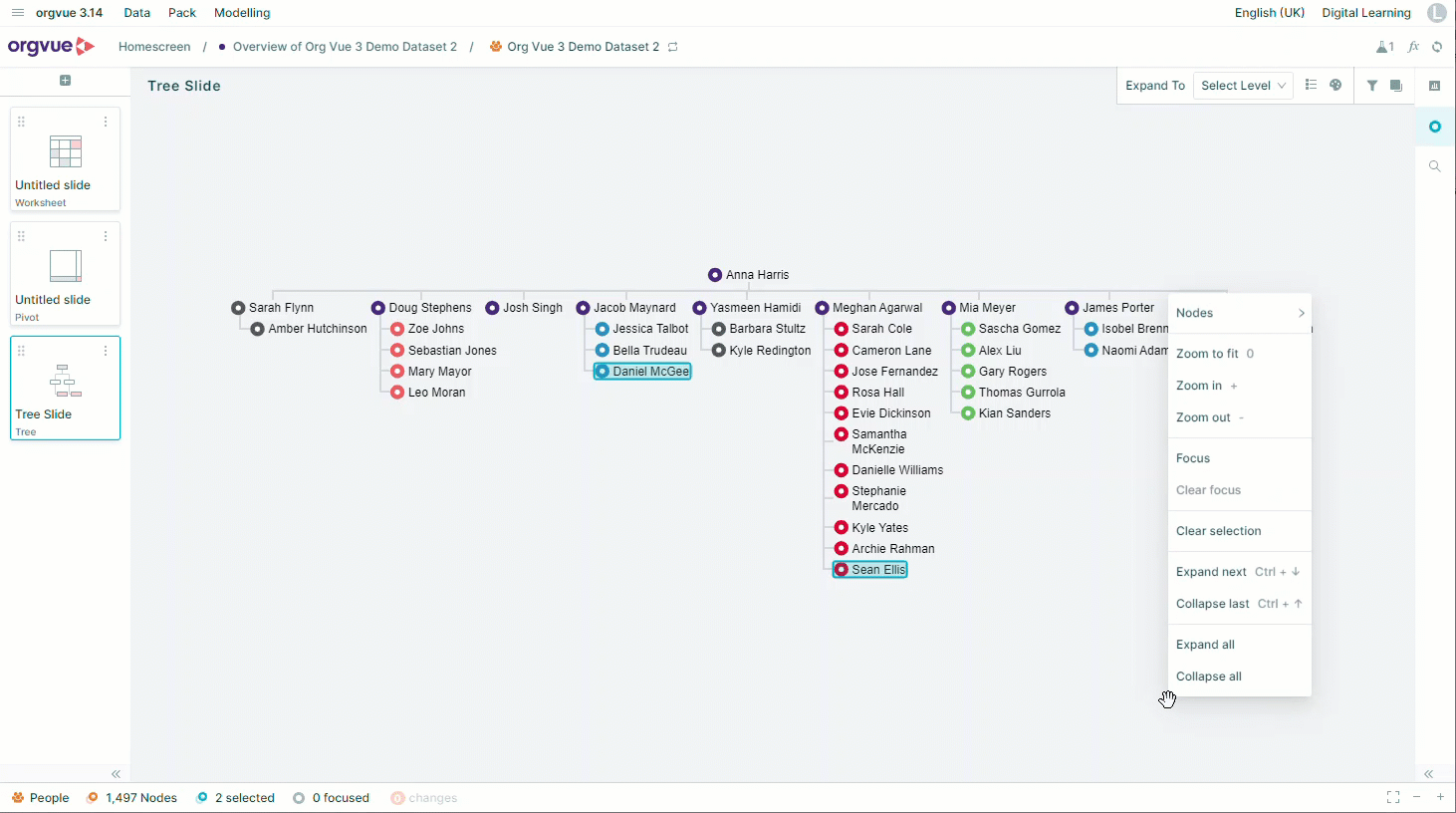Select the Untitled slide Pivot thumbnail
The height and width of the screenshot is (813, 1456).
[65, 273]
